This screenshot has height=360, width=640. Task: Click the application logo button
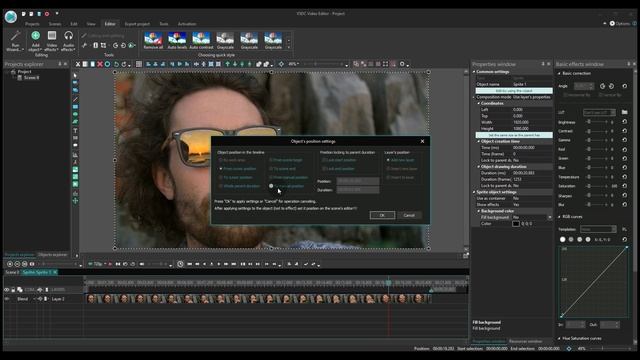coord(11,17)
